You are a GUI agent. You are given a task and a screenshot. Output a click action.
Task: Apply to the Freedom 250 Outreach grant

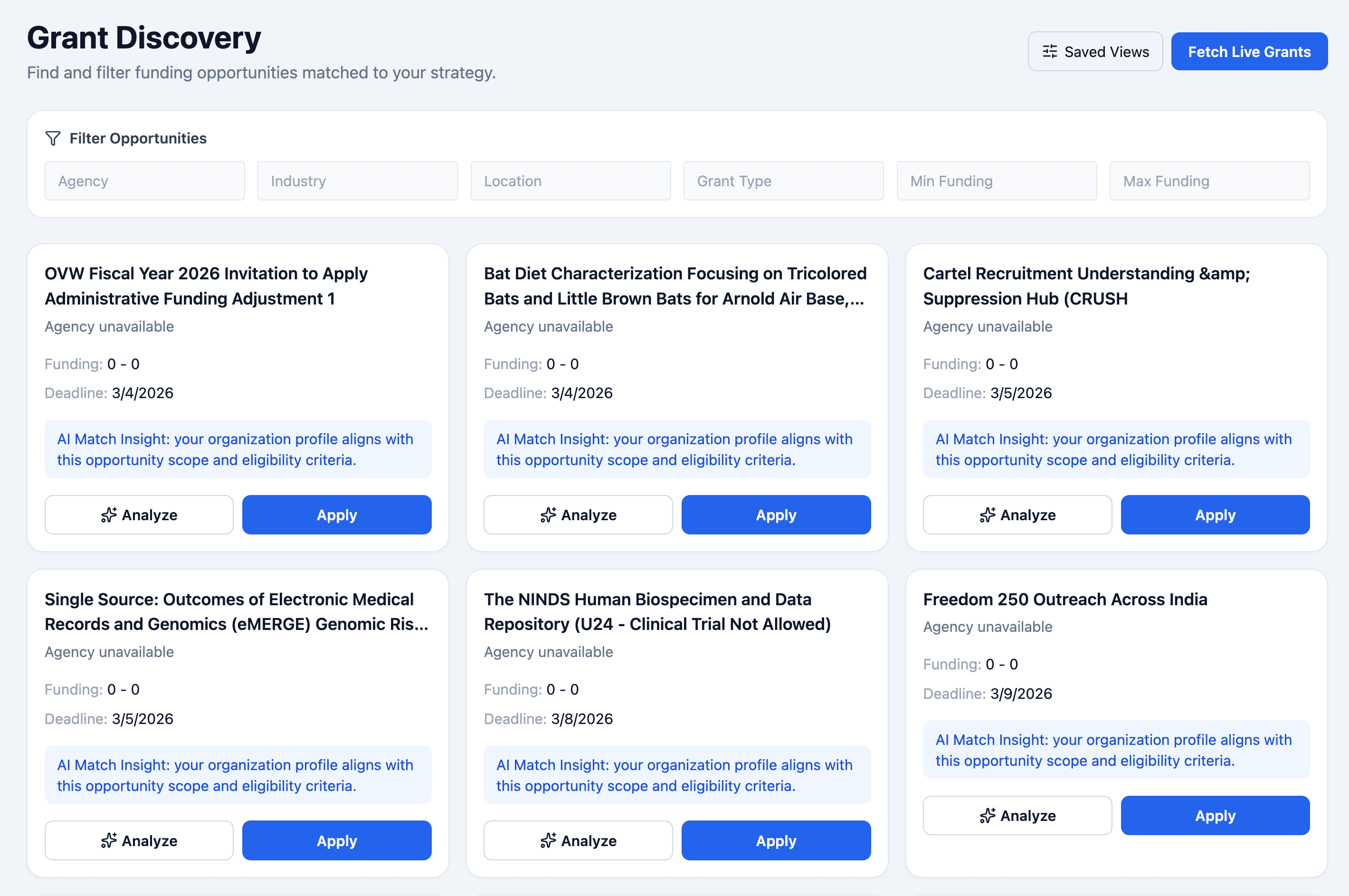click(1215, 815)
